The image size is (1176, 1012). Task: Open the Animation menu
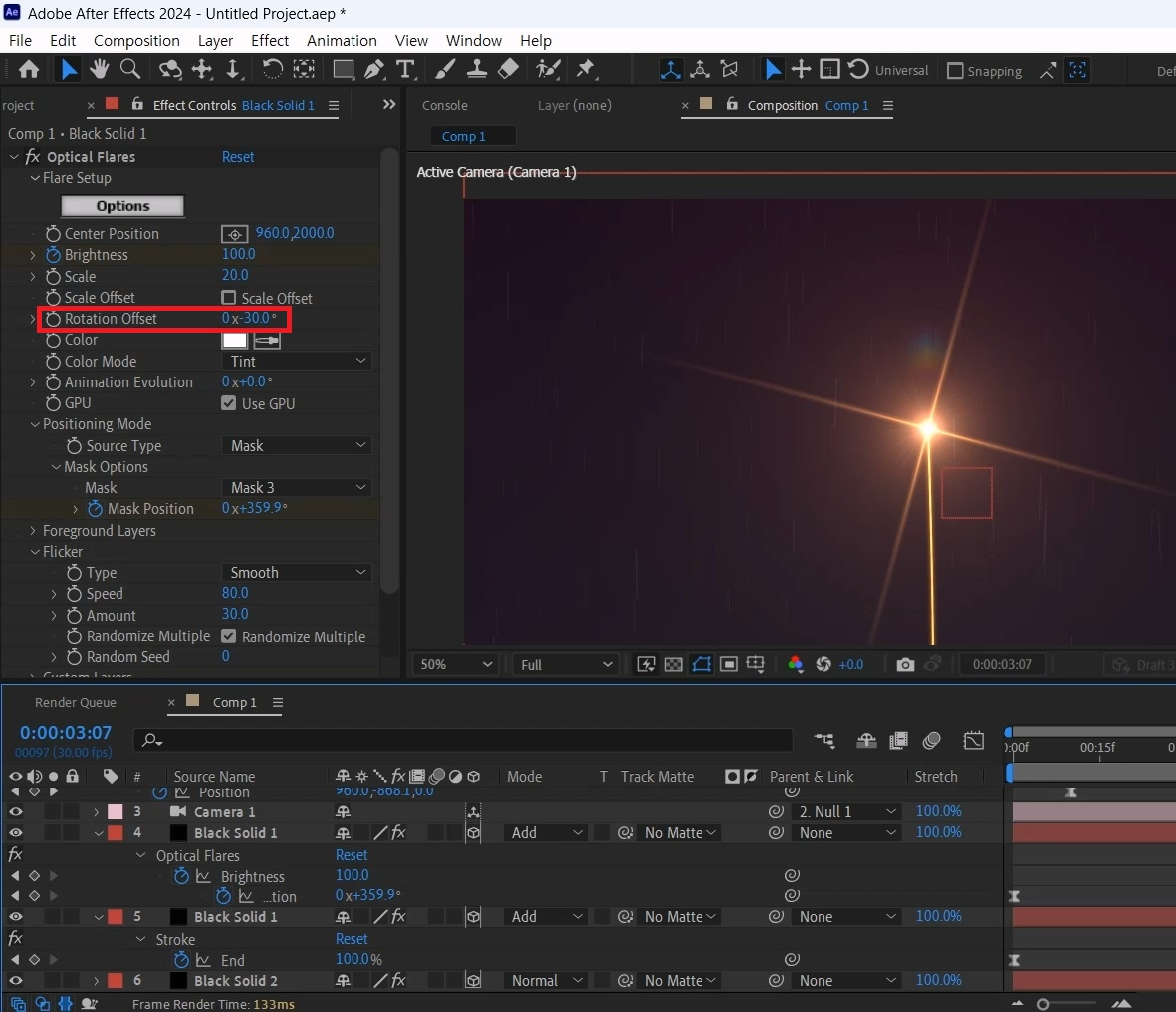coord(342,41)
